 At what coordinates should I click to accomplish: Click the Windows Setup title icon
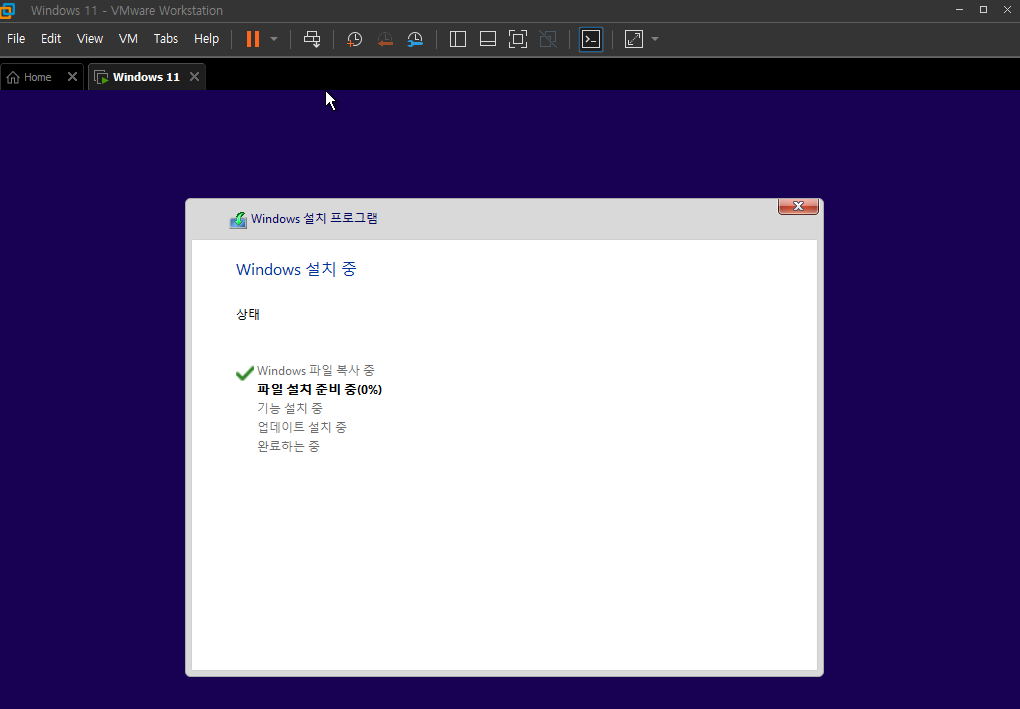point(238,220)
